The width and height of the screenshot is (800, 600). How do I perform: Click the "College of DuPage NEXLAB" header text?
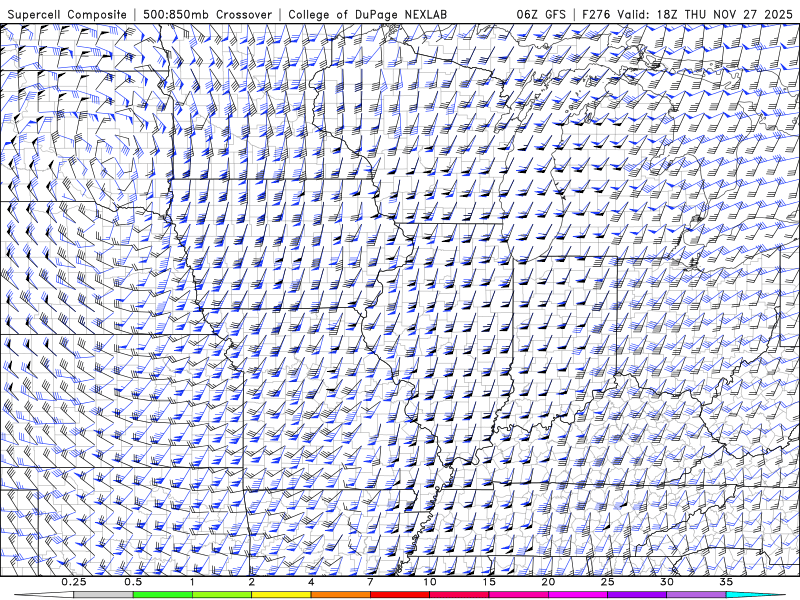point(367,14)
